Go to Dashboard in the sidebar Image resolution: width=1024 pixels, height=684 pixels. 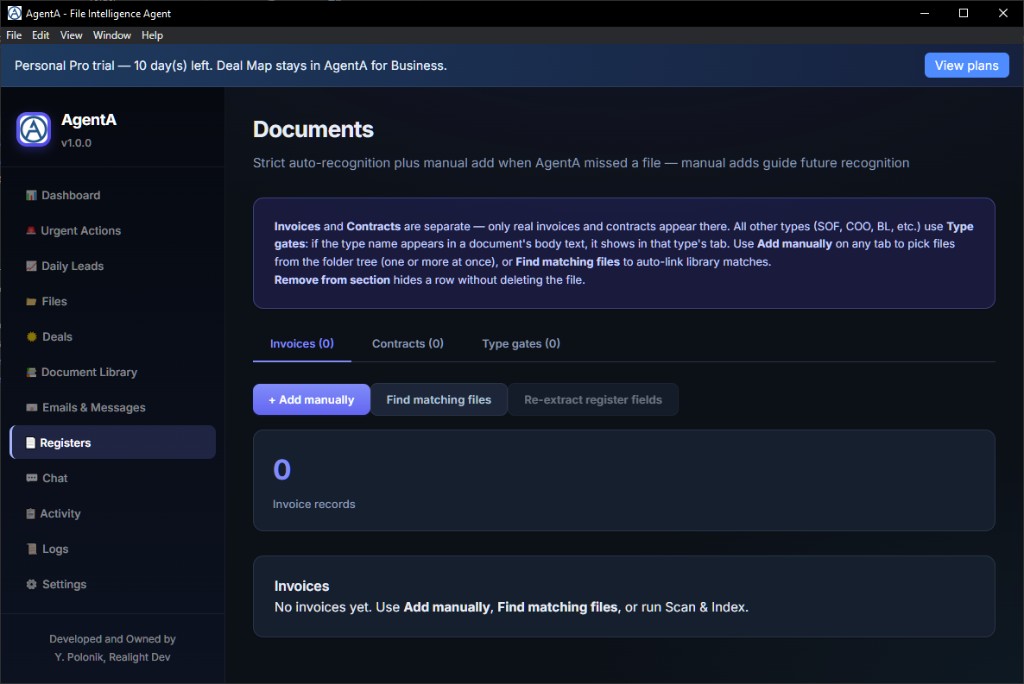[113, 195]
